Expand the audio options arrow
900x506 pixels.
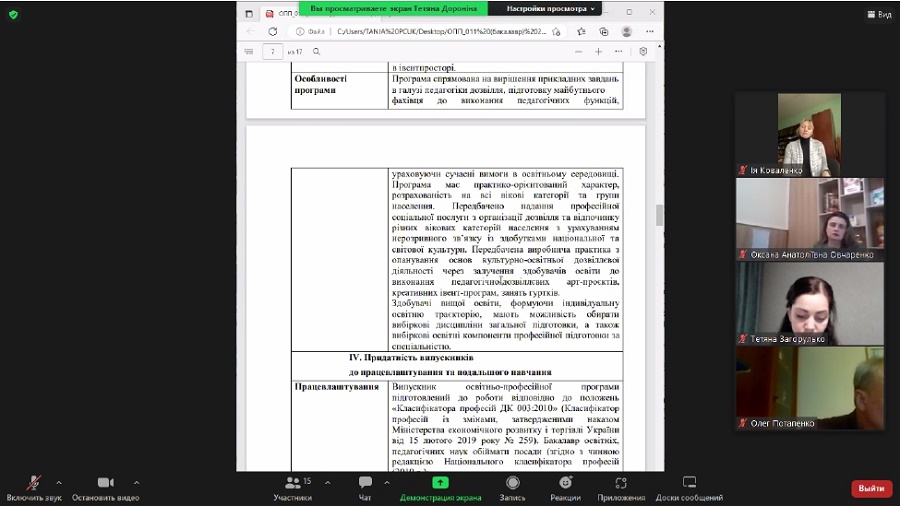coord(59,481)
